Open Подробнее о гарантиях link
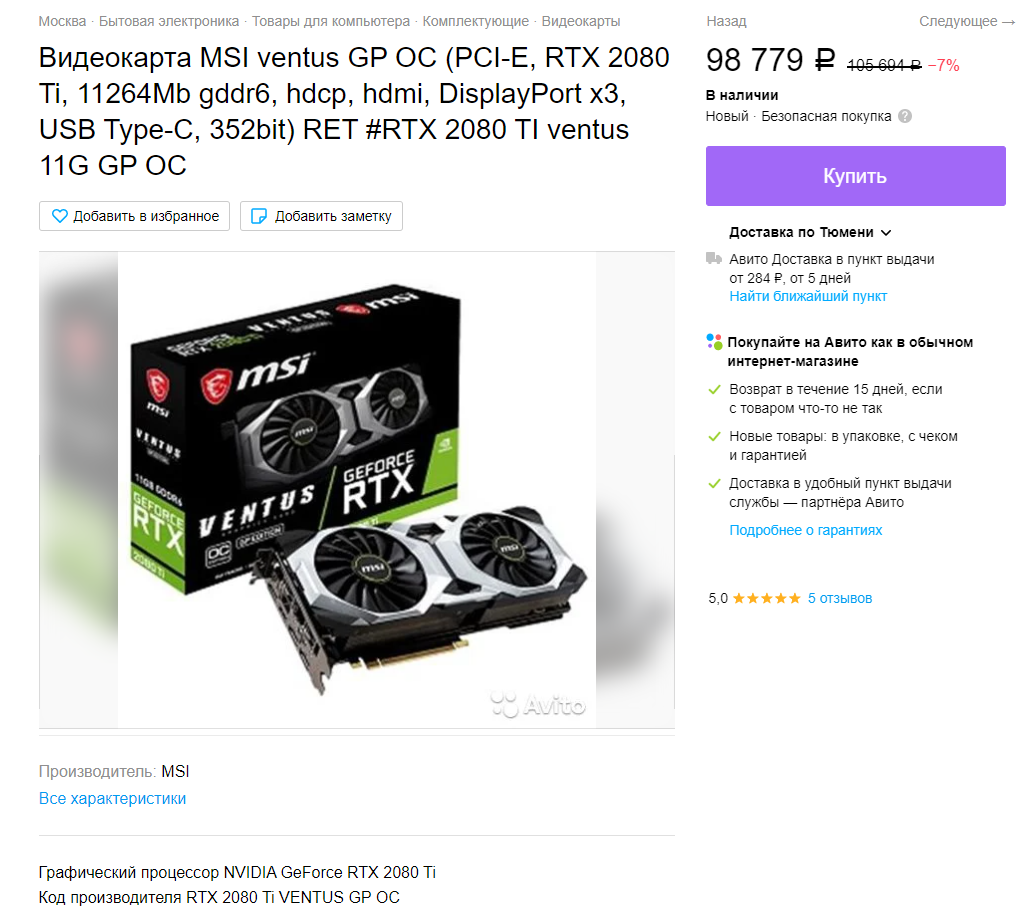The height and width of the screenshot is (912, 1023). pyautogui.click(x=805, y=530)
